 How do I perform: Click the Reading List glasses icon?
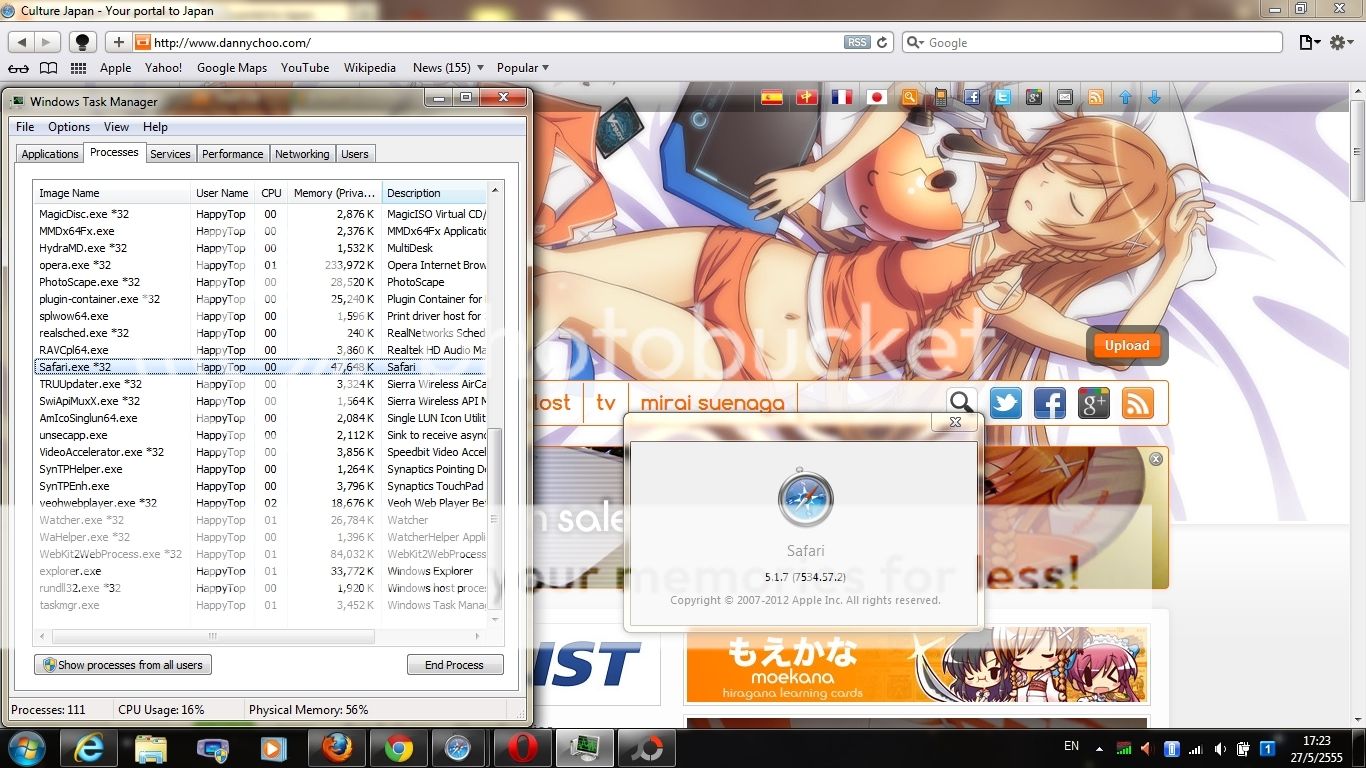pos(18,68)
